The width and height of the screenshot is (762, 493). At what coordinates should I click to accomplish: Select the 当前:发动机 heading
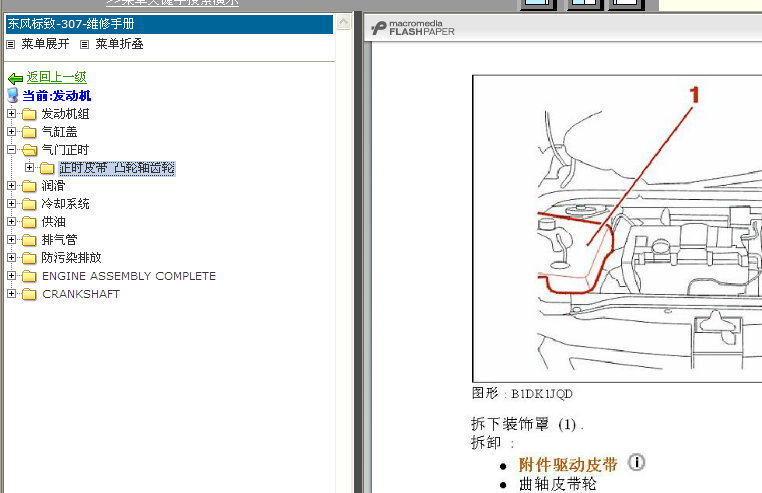(x=57, y=96)
